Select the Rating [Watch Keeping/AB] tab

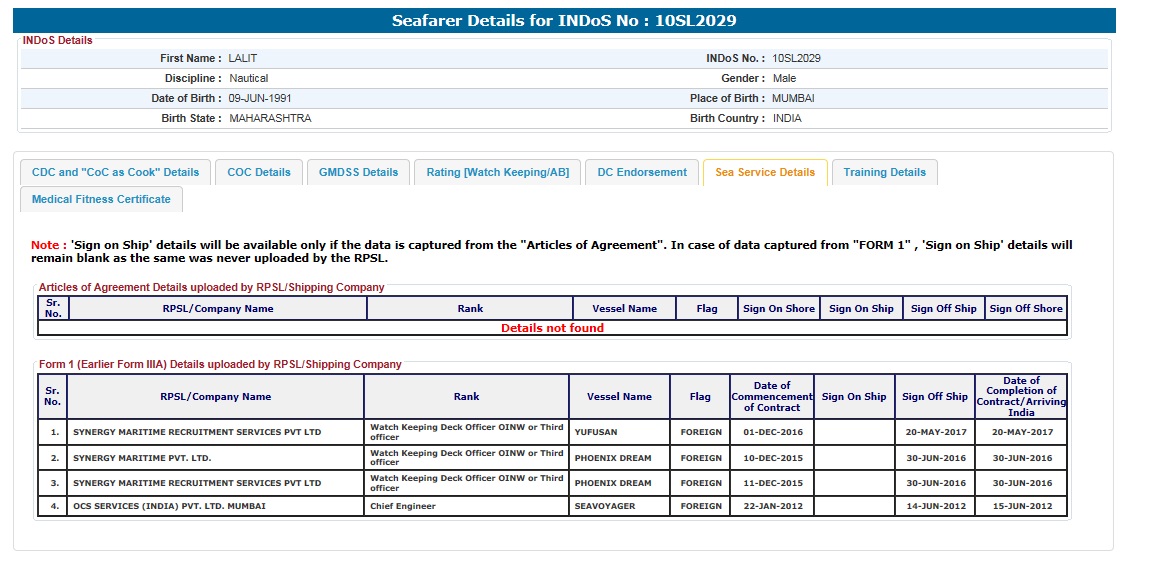point(497,172)
